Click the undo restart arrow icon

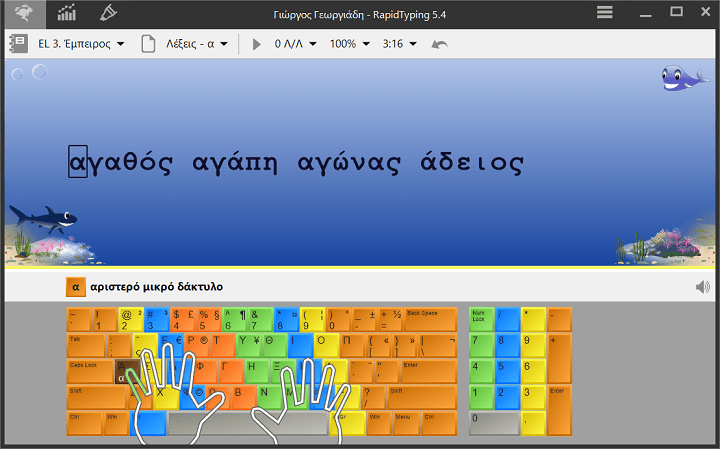439,44
